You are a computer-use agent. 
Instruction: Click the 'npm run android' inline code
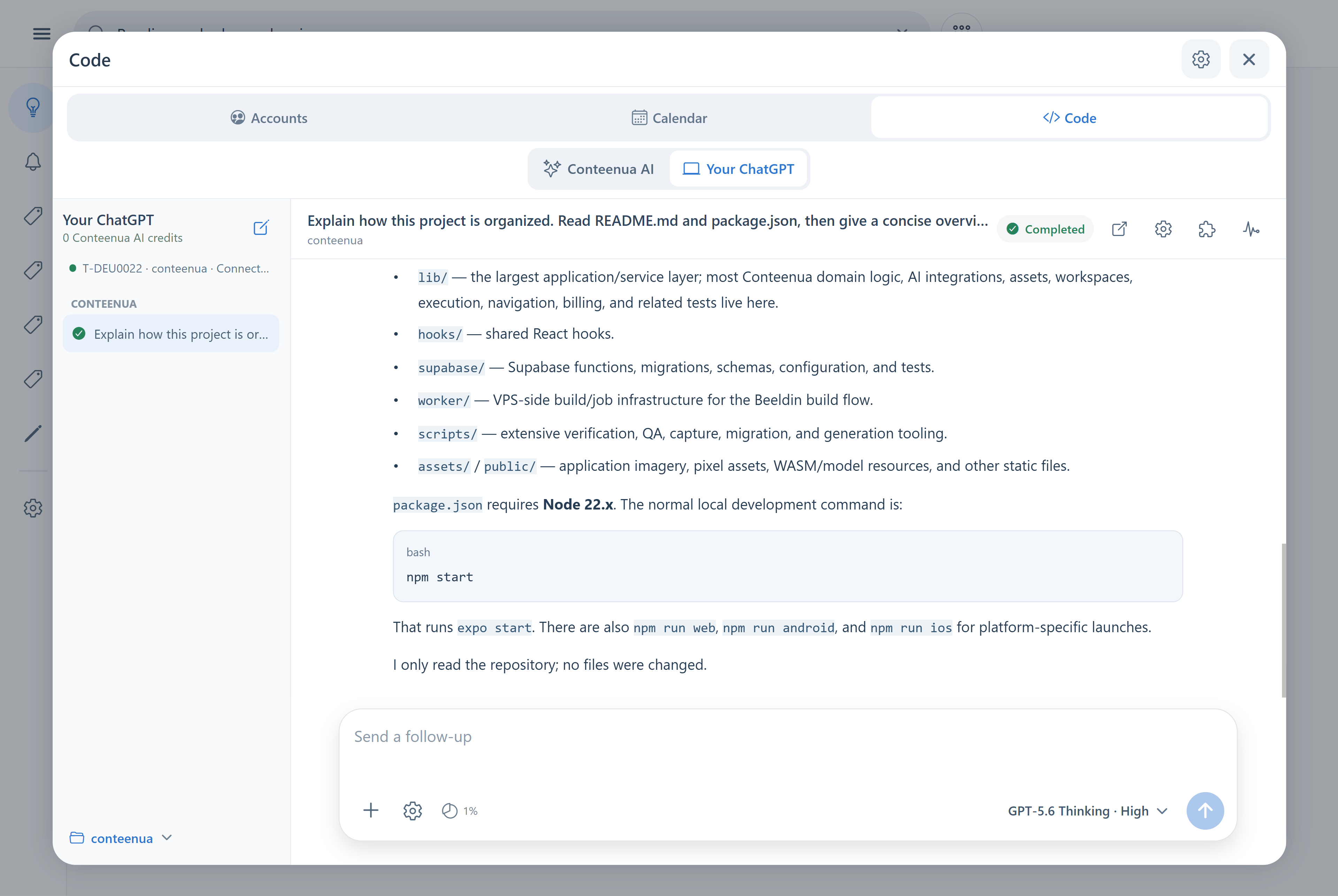(x=778, y=627)
